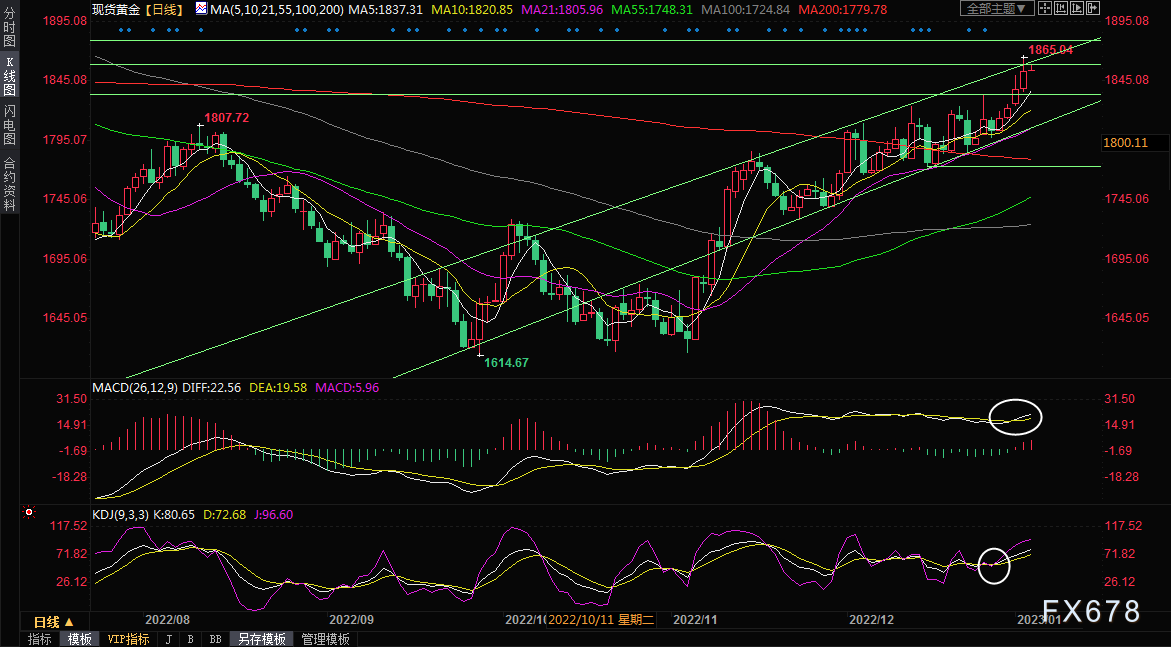Open the VIP指标 tab
This screenshot has height=647, width=1171.
[128, 639]
